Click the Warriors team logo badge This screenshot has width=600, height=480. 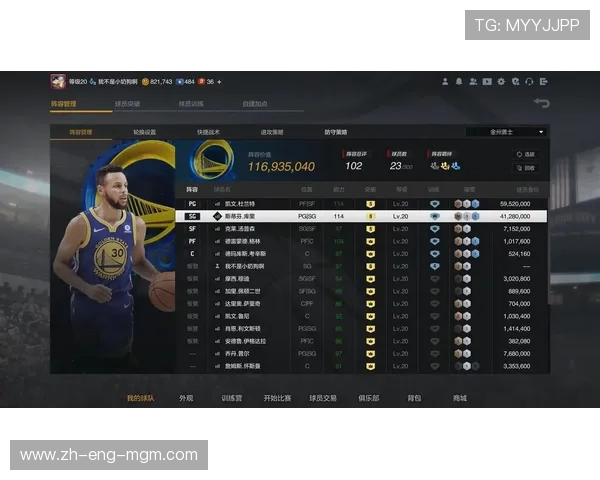pos(213,160)
